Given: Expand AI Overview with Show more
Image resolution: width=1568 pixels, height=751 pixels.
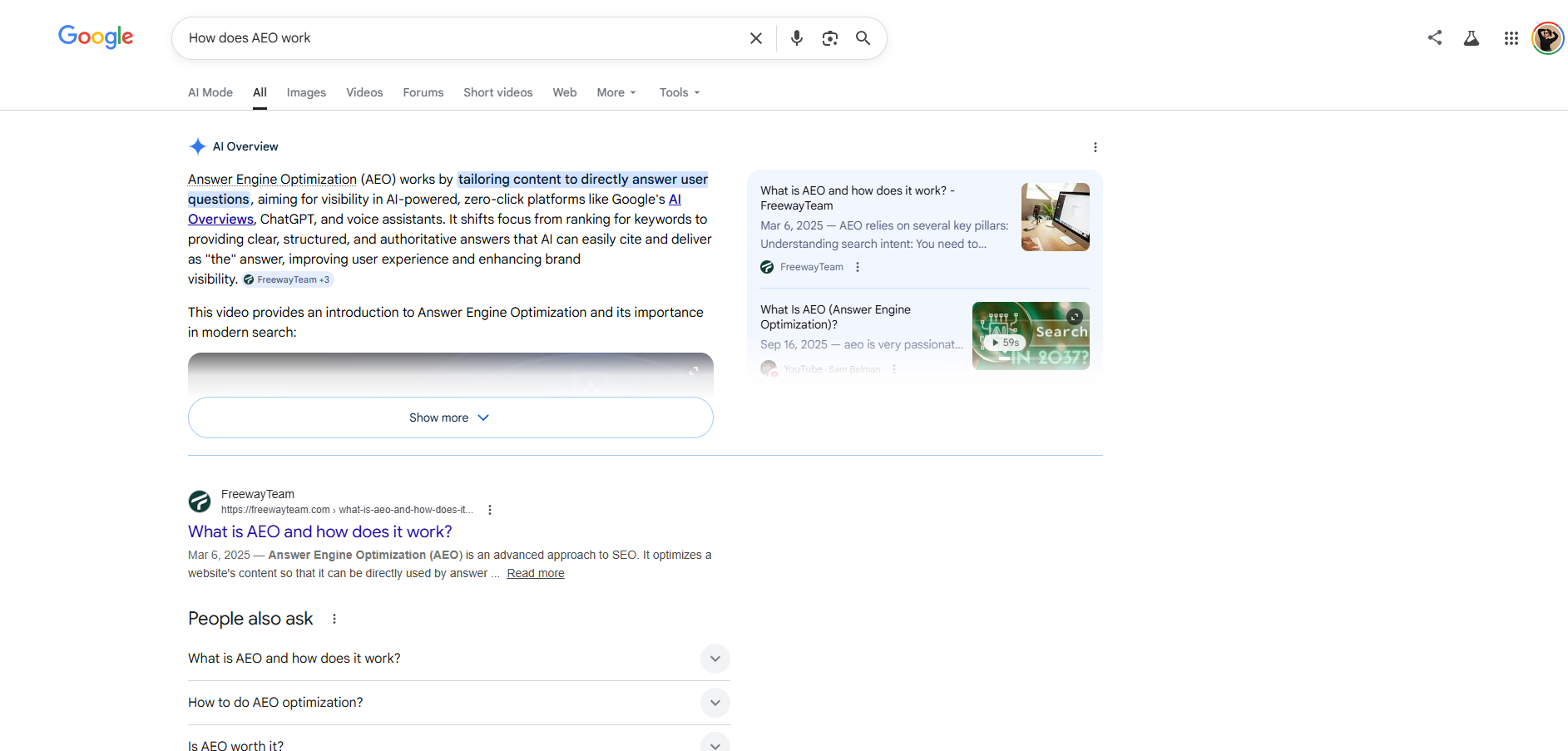Looking at the screenshot, I should coord(450,417).
